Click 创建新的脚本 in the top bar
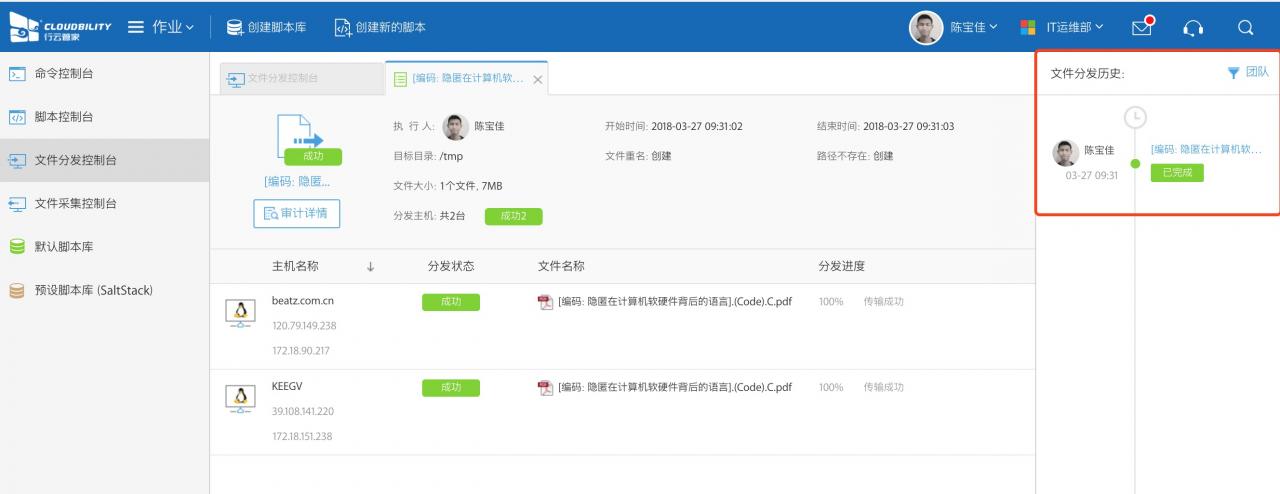1280x494 pixels. click(x=380, y=28)
